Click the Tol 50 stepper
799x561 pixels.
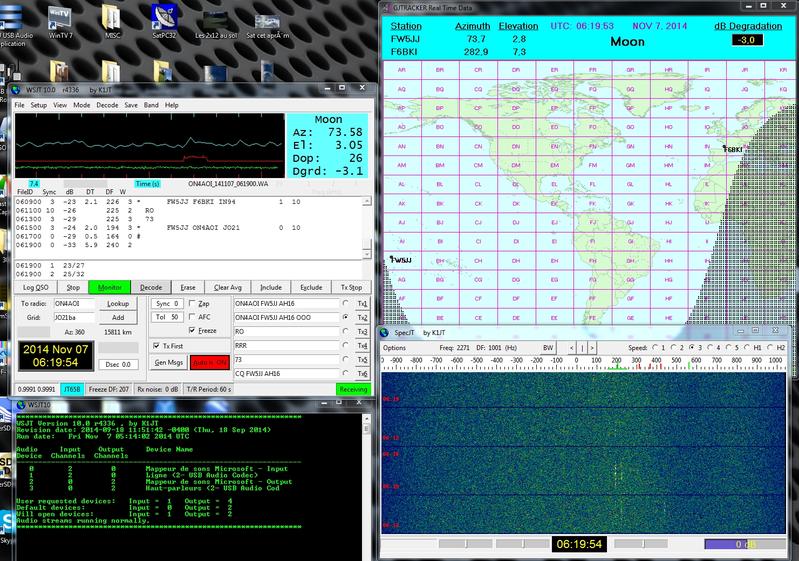point(167,317)
